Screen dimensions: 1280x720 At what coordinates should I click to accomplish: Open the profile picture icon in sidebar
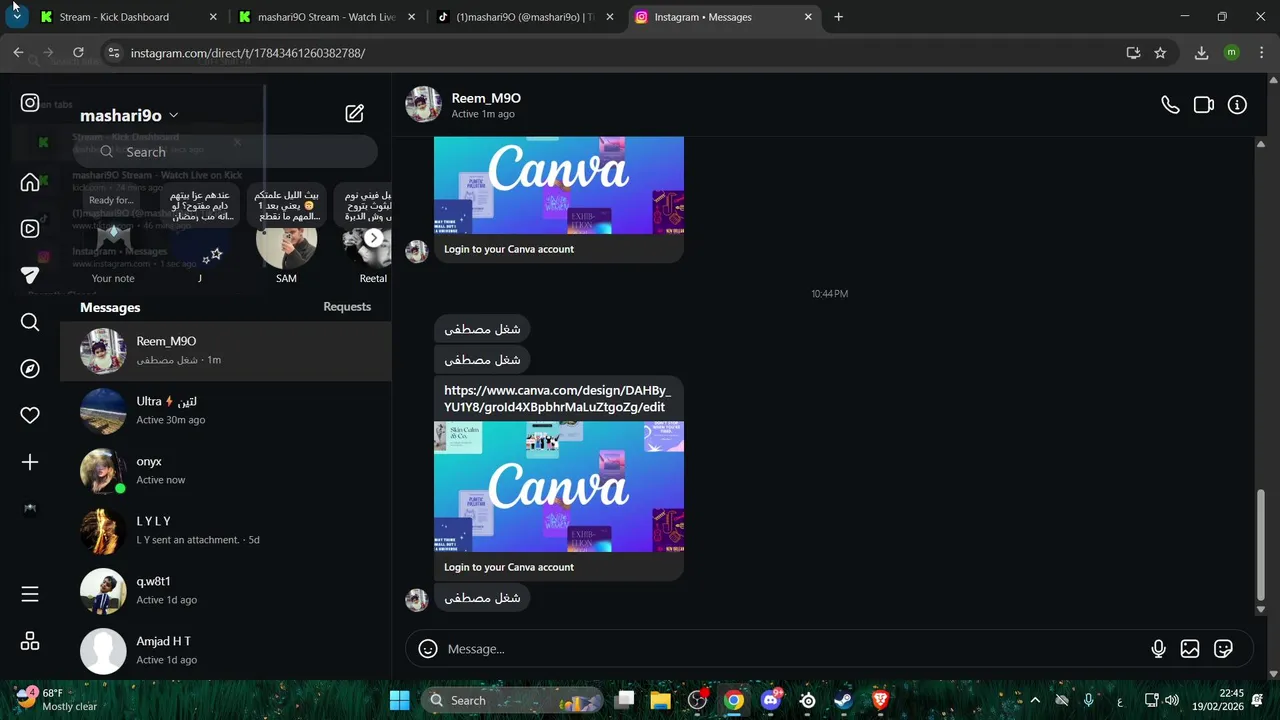click(30, 508)
